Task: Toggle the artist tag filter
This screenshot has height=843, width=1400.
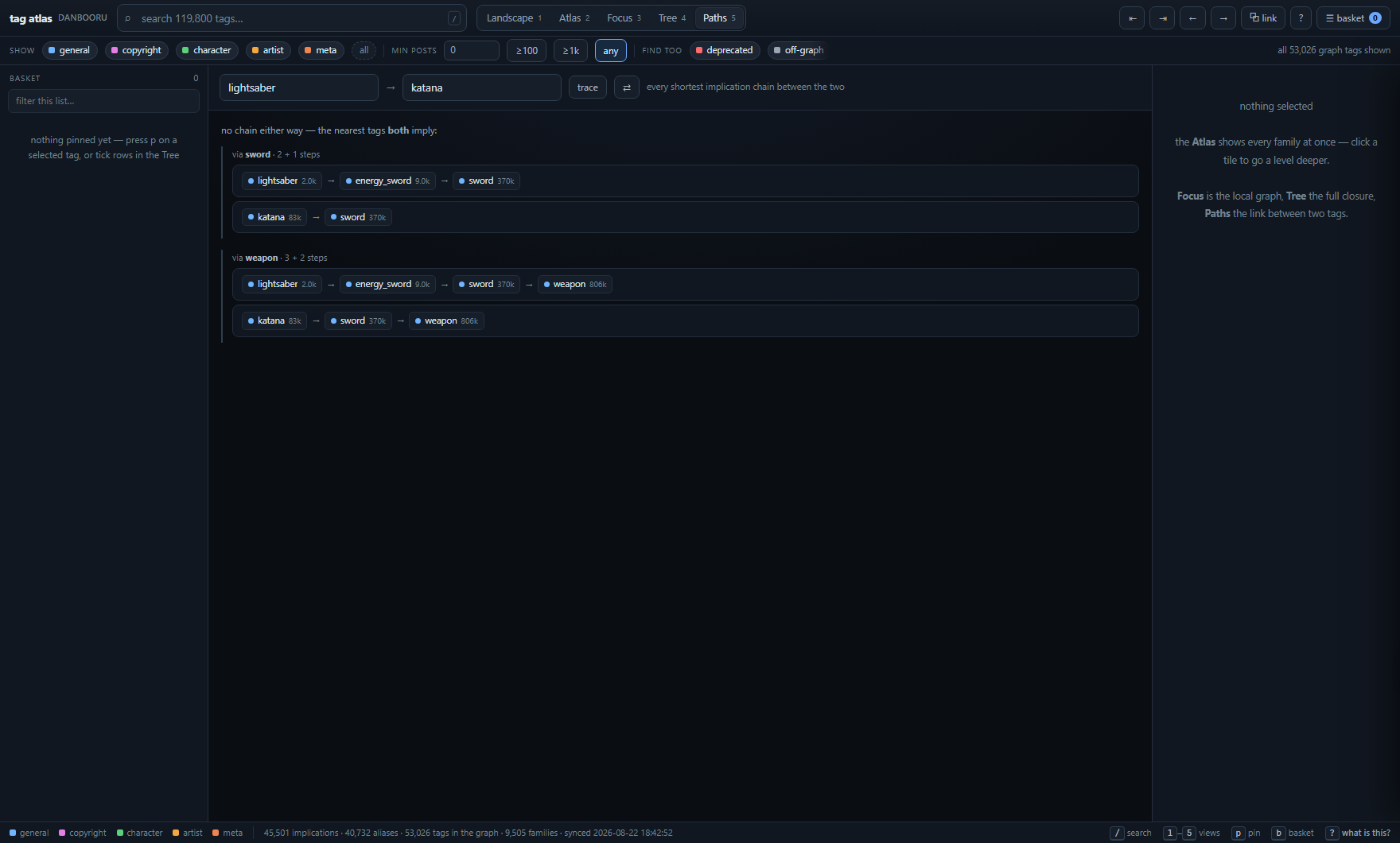Action: coord(268,50)
